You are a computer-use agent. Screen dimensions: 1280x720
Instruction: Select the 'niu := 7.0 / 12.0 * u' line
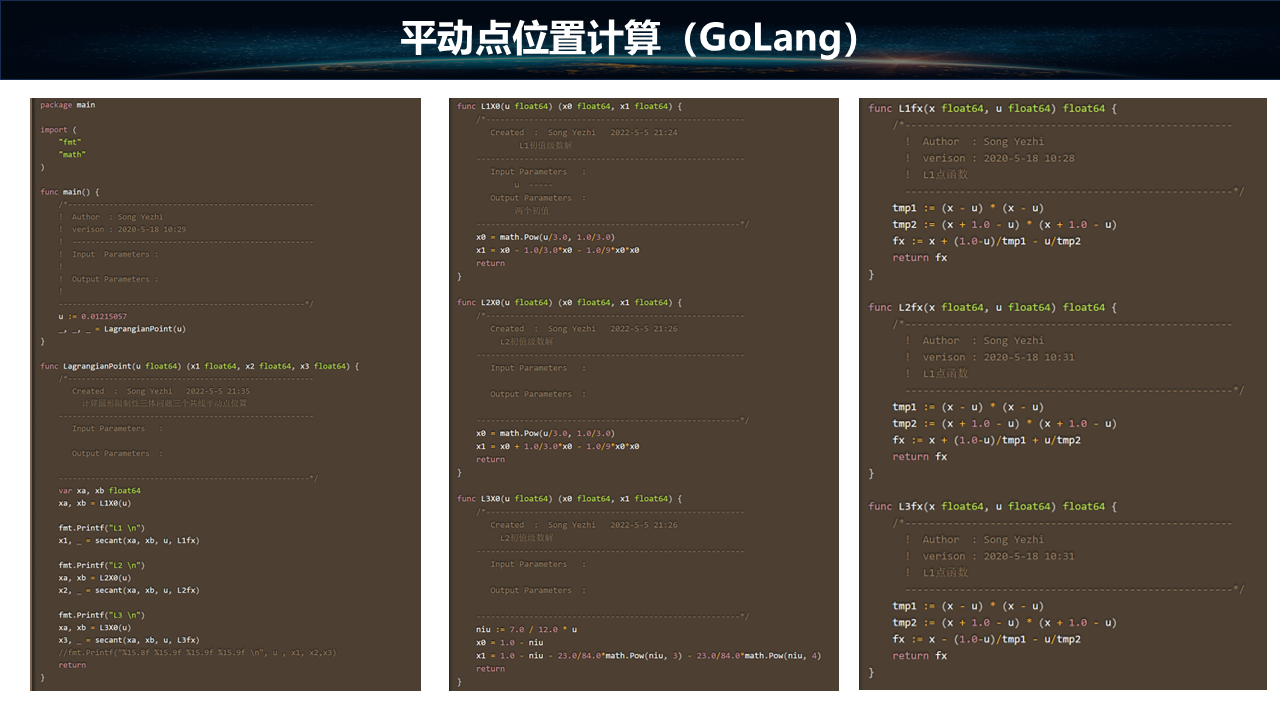(x=527, y=630)
